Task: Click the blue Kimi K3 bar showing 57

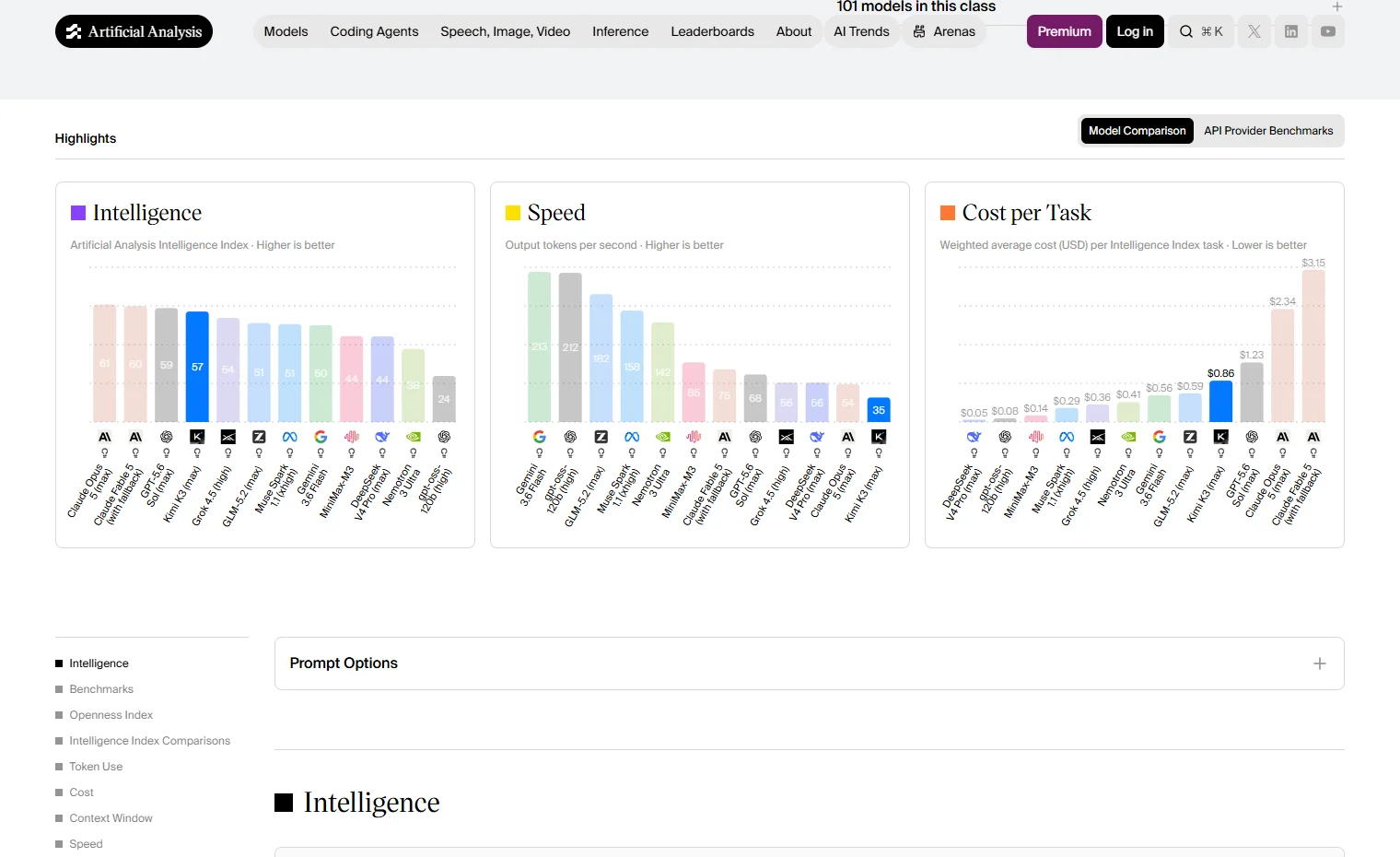Action: tap(197, 367)
